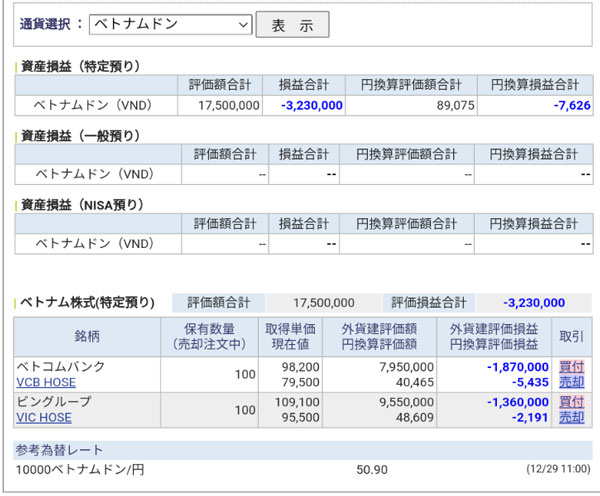Click the 銘柄 column header
This screenshot has width=600, height=496.
point(87,336)
